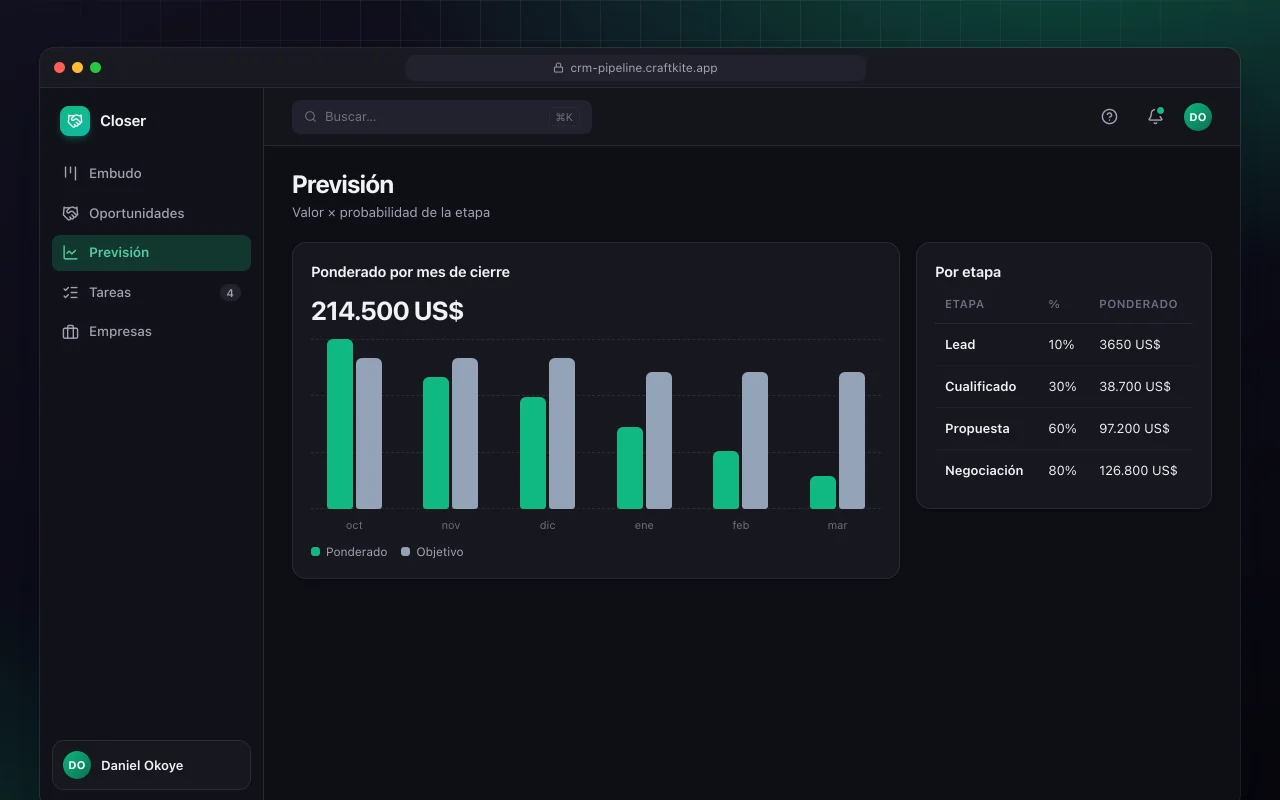Click the 97.200 US$ value
Viewport: 1280px width, 800px height.
click(1134, 428)
